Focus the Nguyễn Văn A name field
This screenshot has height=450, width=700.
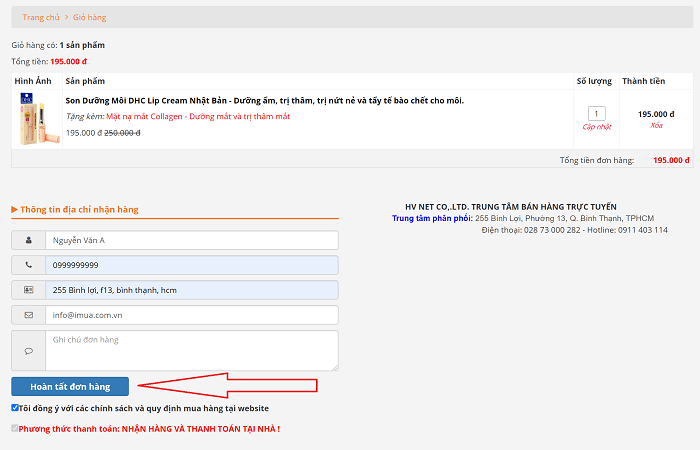click(192, 240)
